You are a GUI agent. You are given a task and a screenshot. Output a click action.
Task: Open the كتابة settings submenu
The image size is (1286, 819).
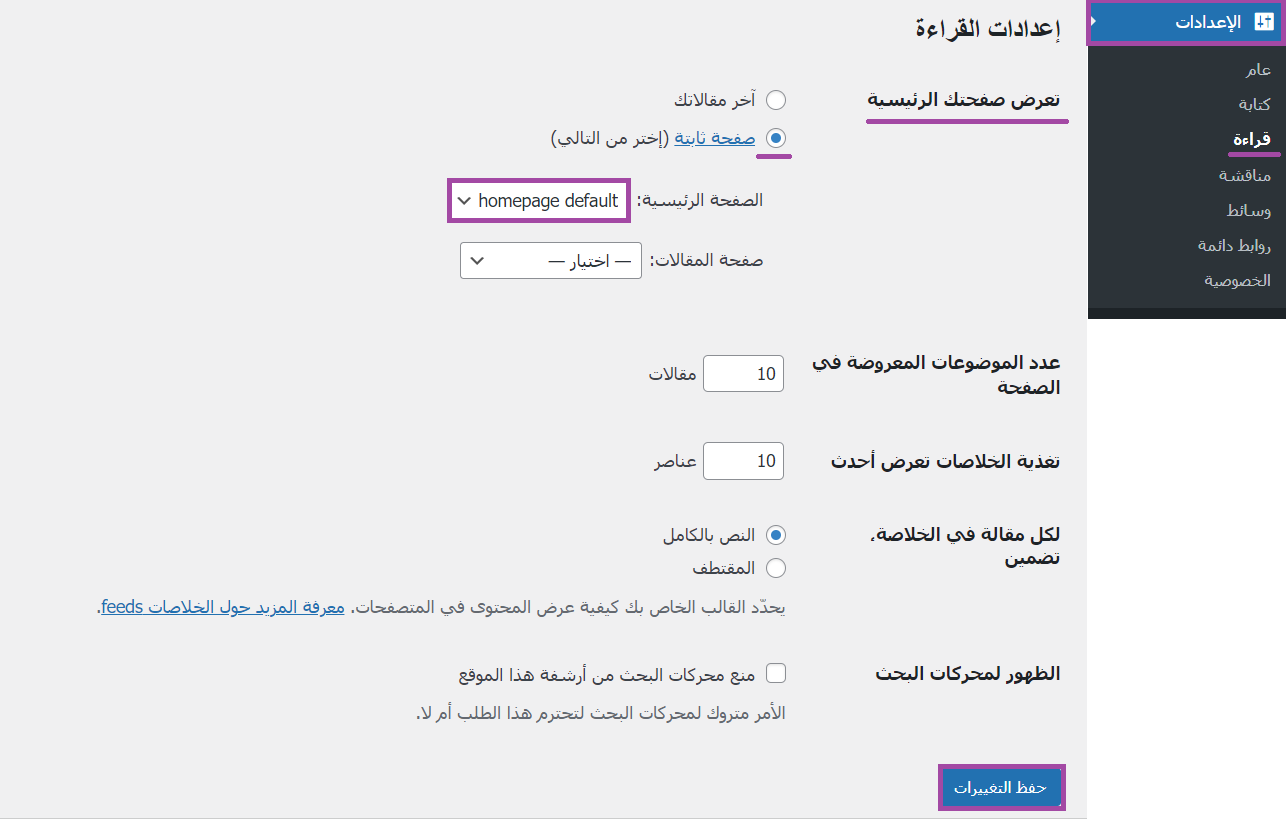point(1255,104)
